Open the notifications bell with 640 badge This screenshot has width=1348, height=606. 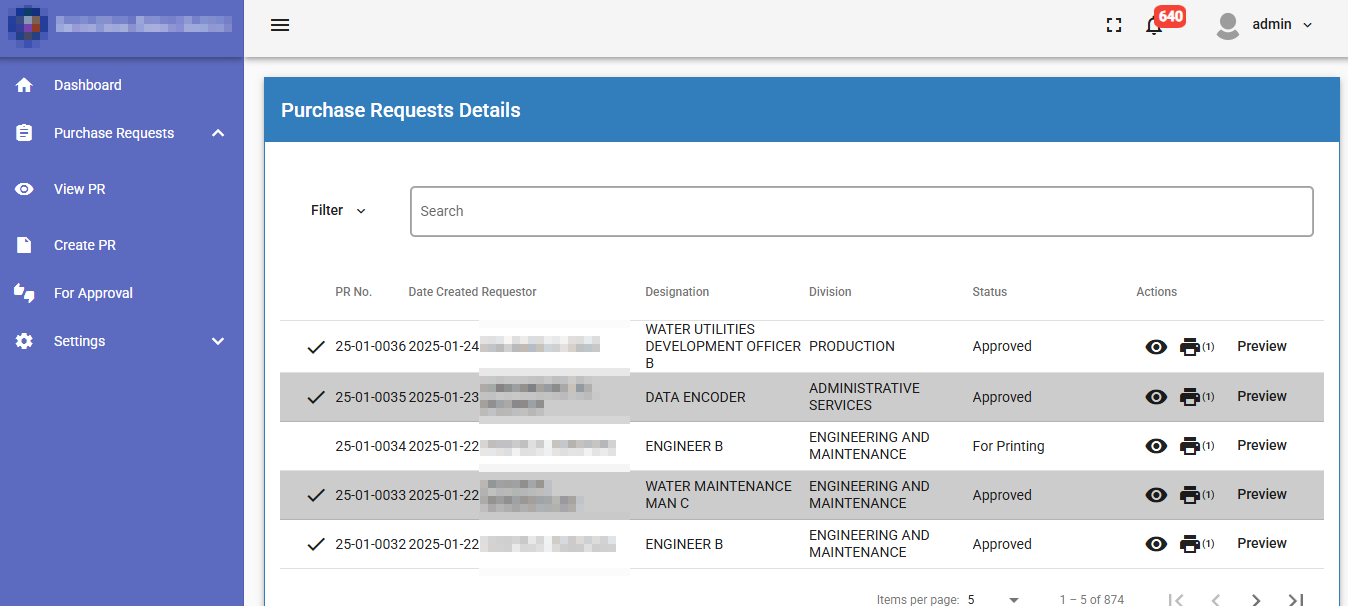(x=1154, y=26)
